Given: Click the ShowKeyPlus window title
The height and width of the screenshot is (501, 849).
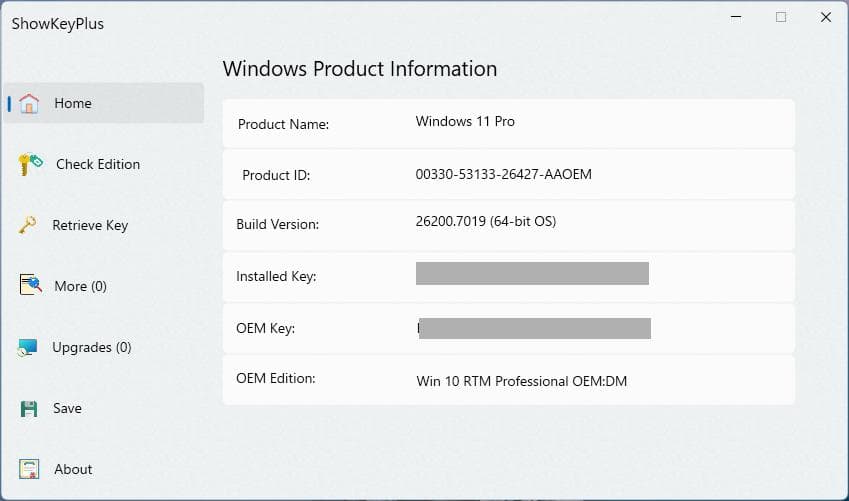Looking at the screenshot, I should coord(57,24).
